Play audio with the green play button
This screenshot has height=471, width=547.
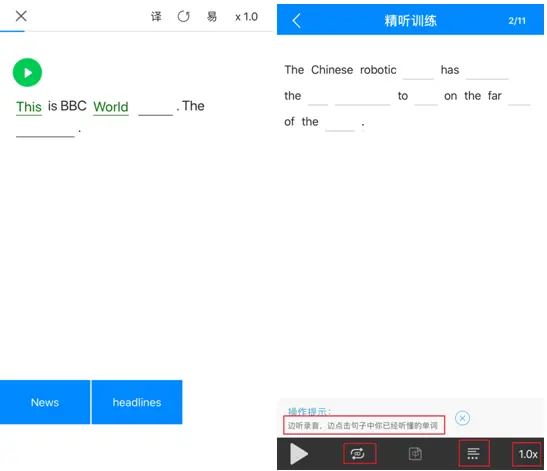pyautogui.click(x=27, y=72)
